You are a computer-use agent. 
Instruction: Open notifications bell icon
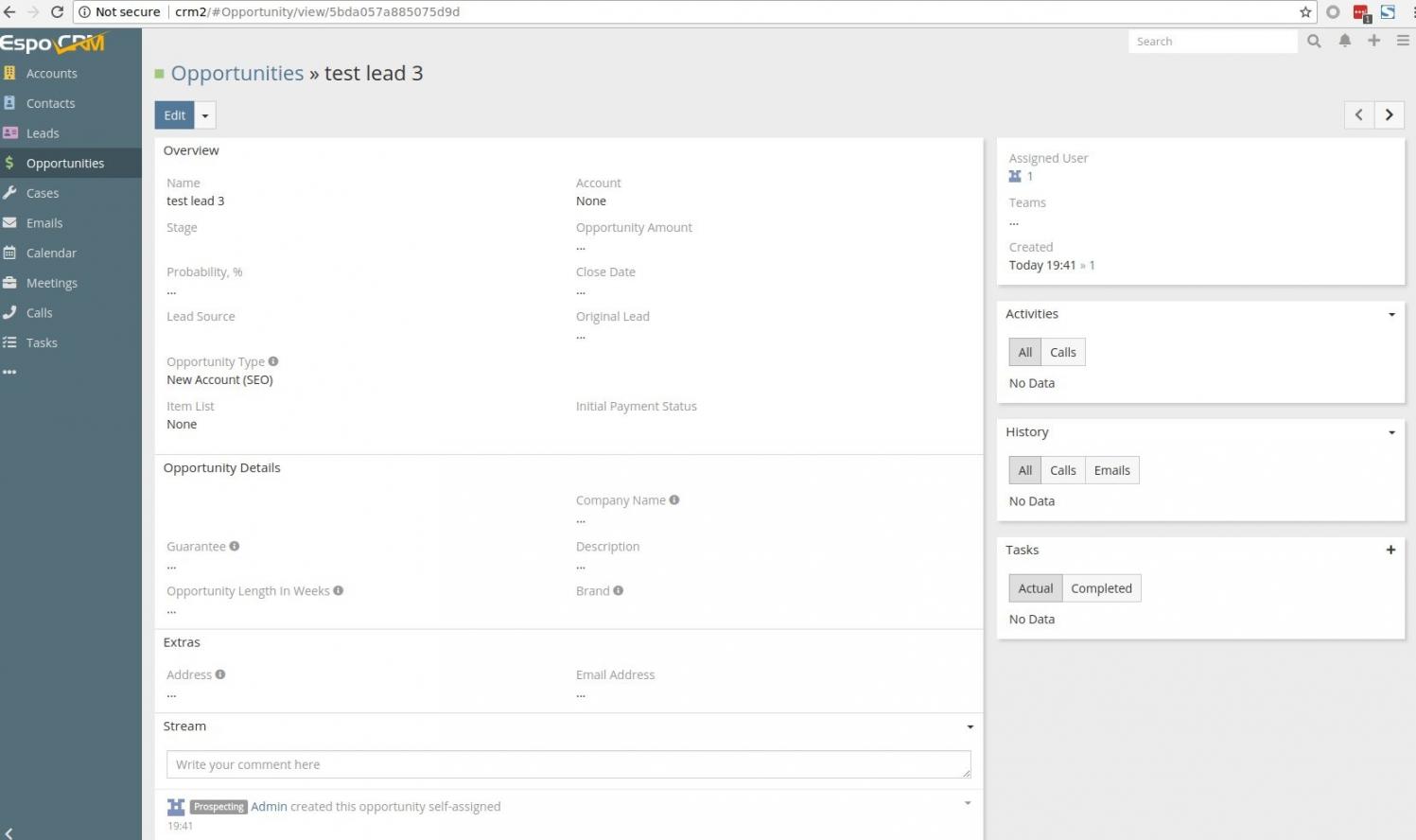[x=1344, y=41]
